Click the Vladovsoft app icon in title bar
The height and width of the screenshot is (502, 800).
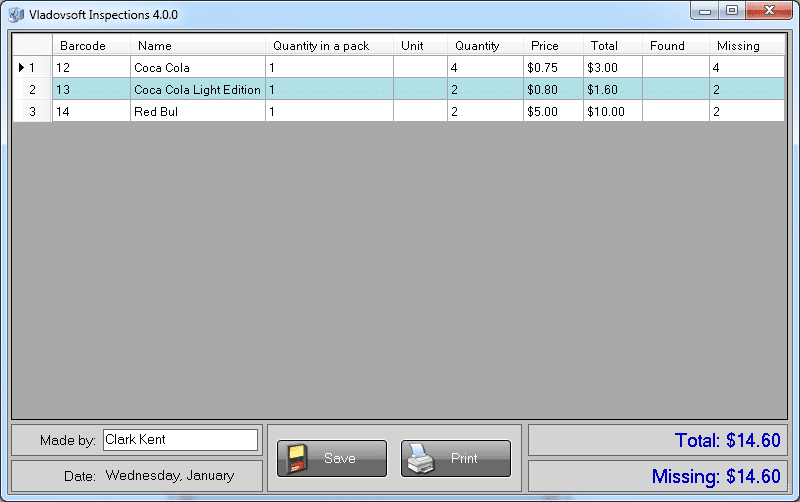[x=17, y=14]
